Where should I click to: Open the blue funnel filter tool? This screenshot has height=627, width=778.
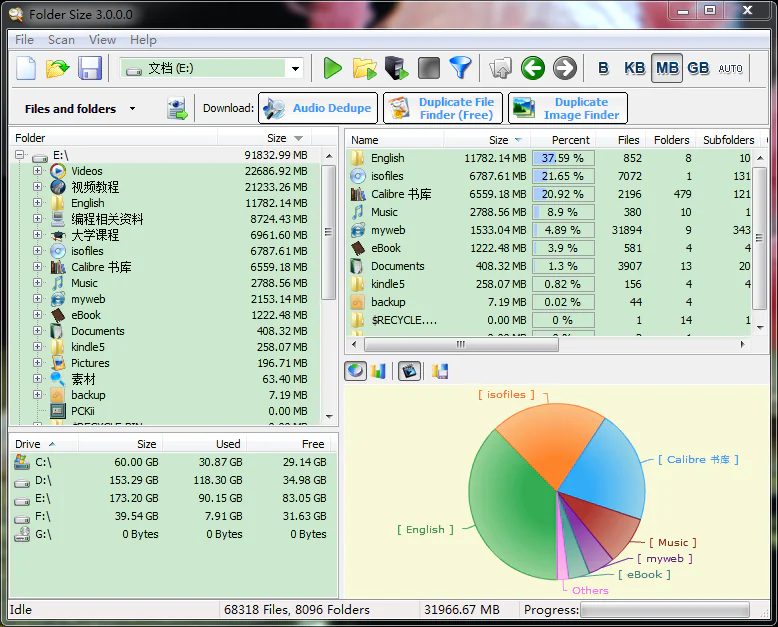click(x=460, y=68)
